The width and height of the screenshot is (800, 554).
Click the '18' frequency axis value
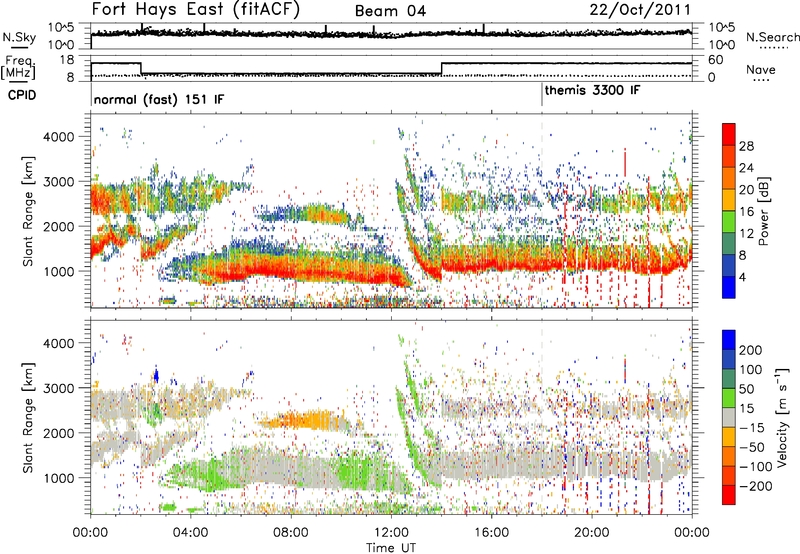(x=67, y=60)
